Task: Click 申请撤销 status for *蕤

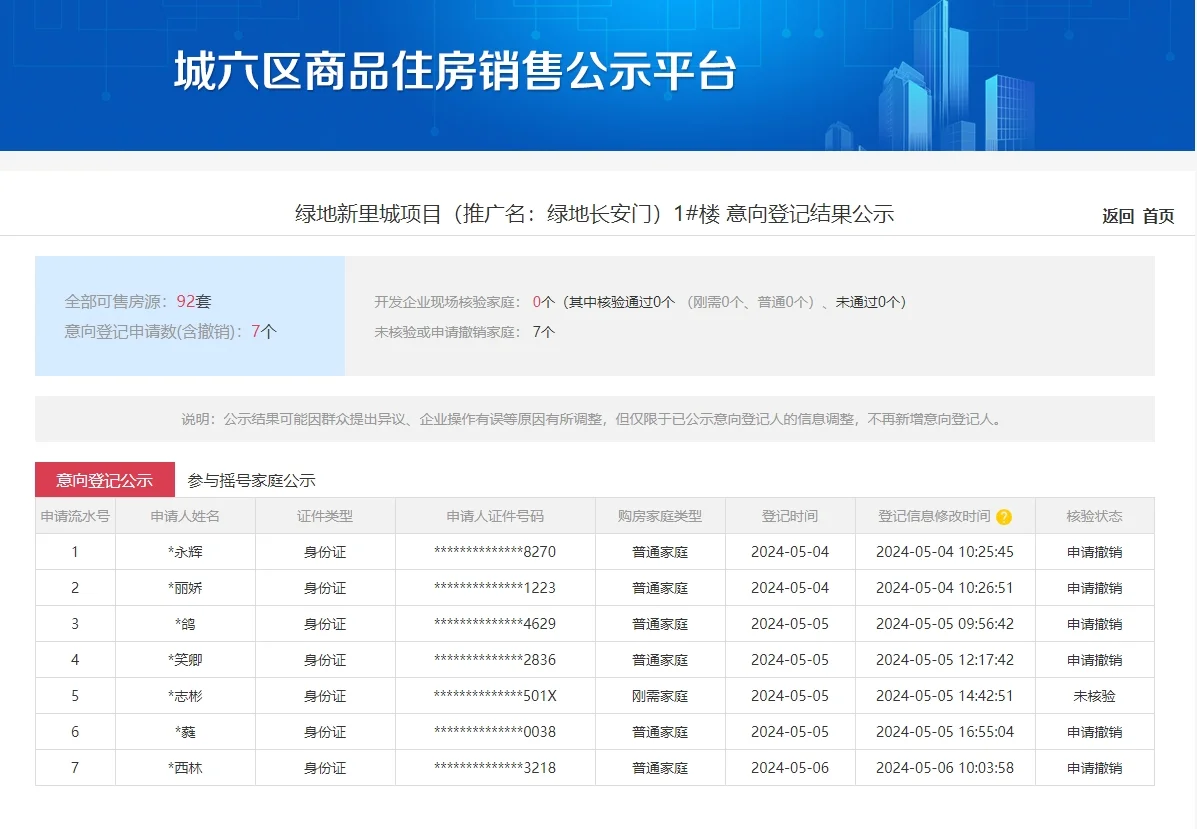Action: tap(1094, 732)
